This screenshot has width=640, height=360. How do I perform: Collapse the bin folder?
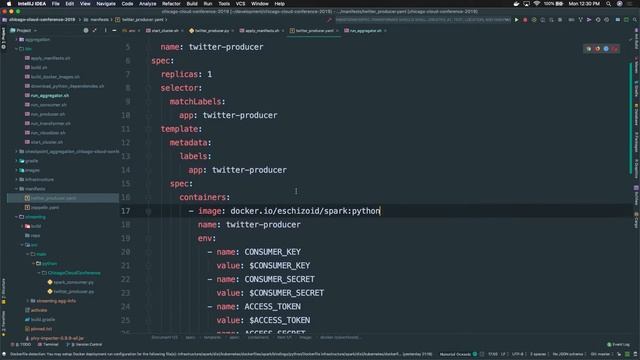[17, 49]
